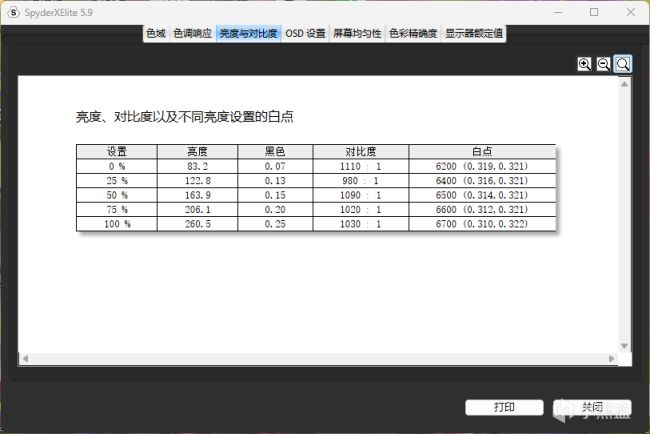Click brightness value 83.2
Image resolution: width=650 pixels, height=434 pixels.
point(197,166)
